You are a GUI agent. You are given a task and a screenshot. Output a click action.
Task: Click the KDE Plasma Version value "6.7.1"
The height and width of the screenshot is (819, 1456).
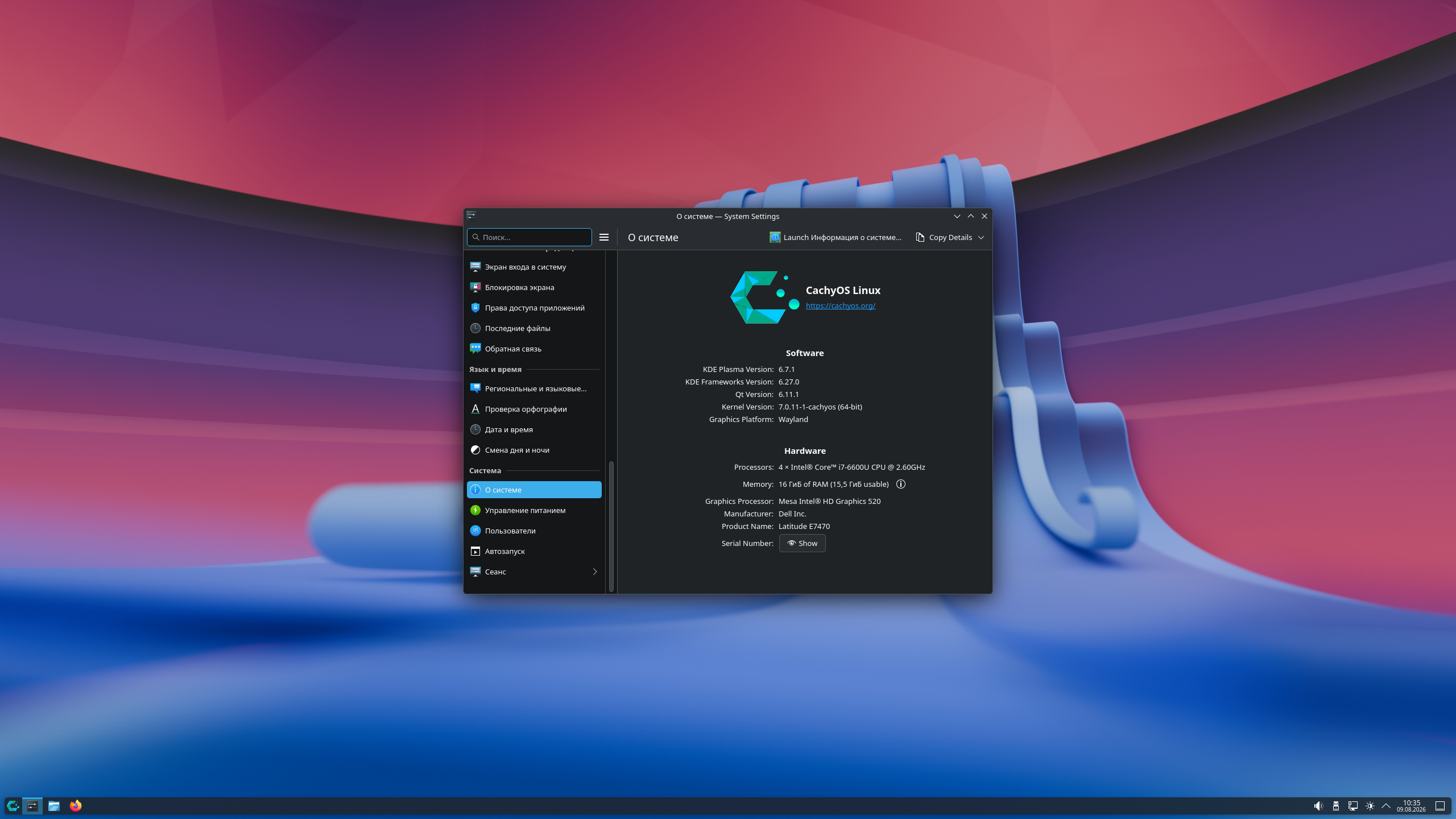(x=787, y=369)
